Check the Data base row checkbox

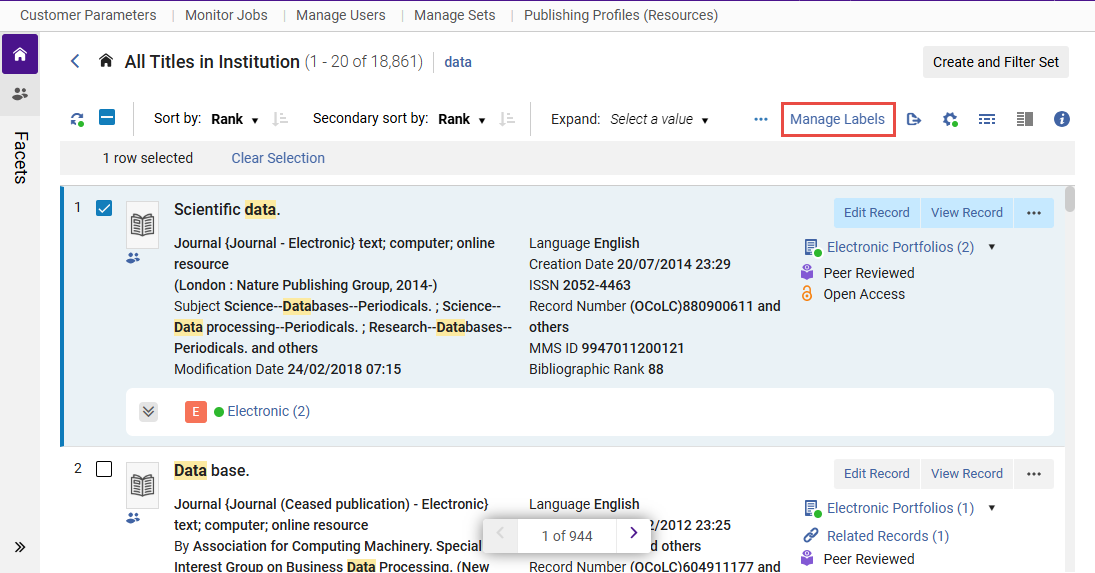coord(104,469)
